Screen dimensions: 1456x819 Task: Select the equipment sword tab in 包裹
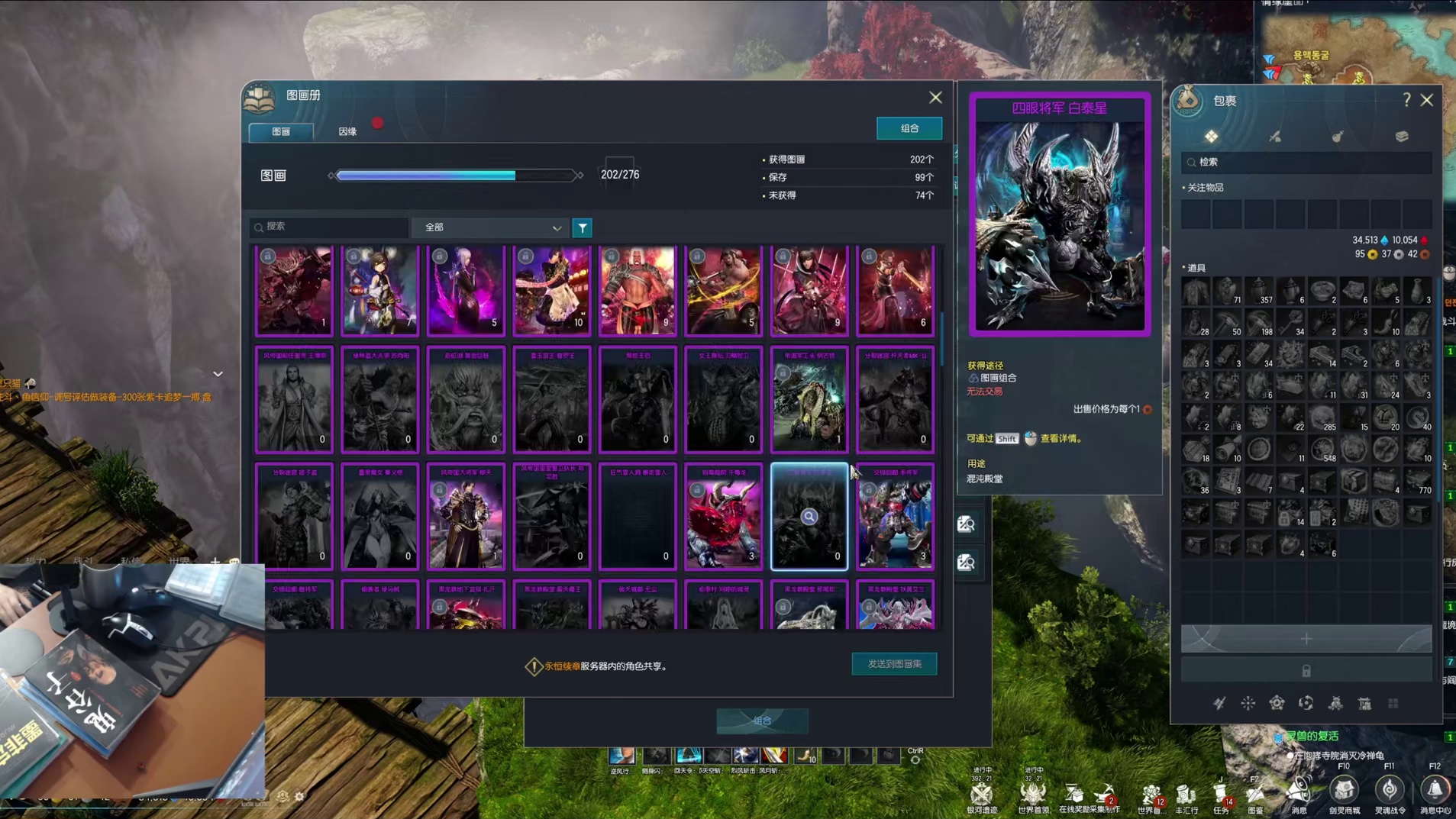[x=1275, y=137]
